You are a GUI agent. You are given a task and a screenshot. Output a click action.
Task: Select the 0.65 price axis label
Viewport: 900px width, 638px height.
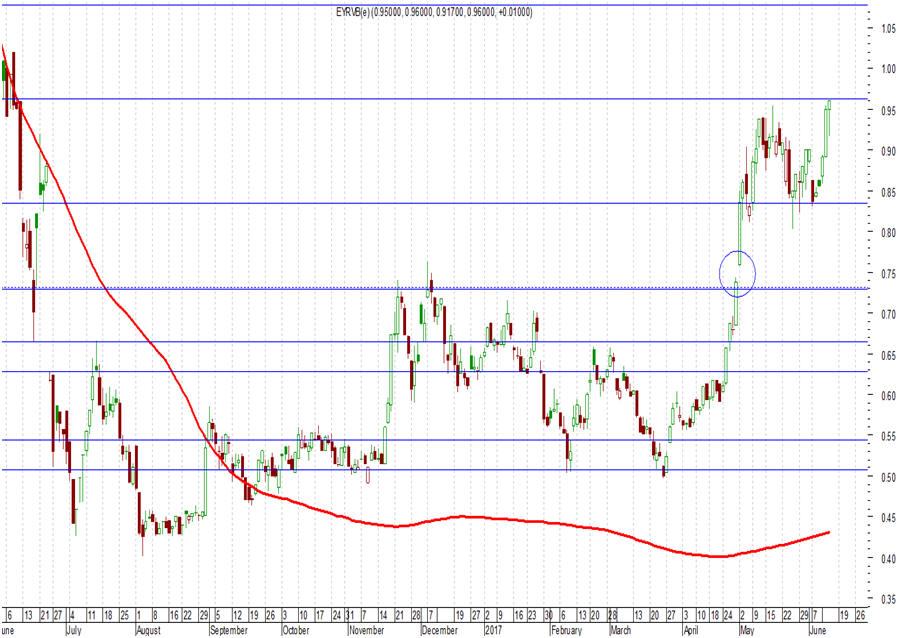point(888,355)
